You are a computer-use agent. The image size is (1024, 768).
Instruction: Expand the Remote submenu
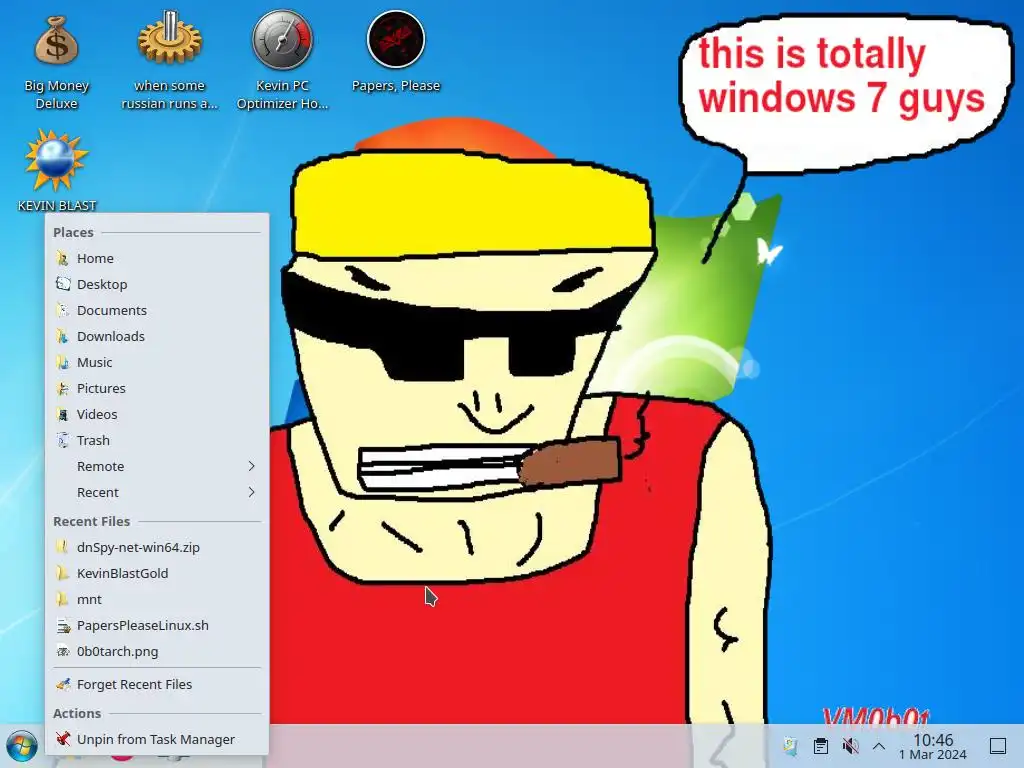coord(157,466)
